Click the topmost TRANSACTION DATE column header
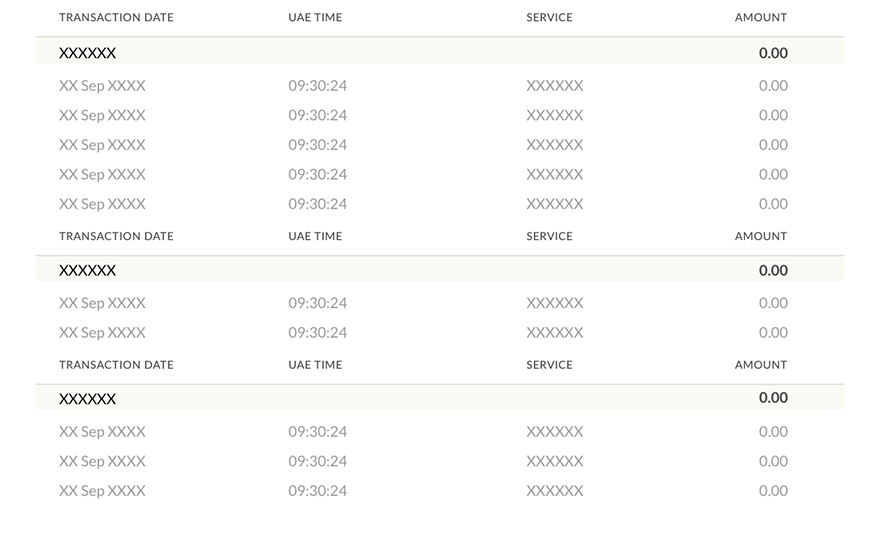This screenshot has height=534, width=880. coord(116,17)
